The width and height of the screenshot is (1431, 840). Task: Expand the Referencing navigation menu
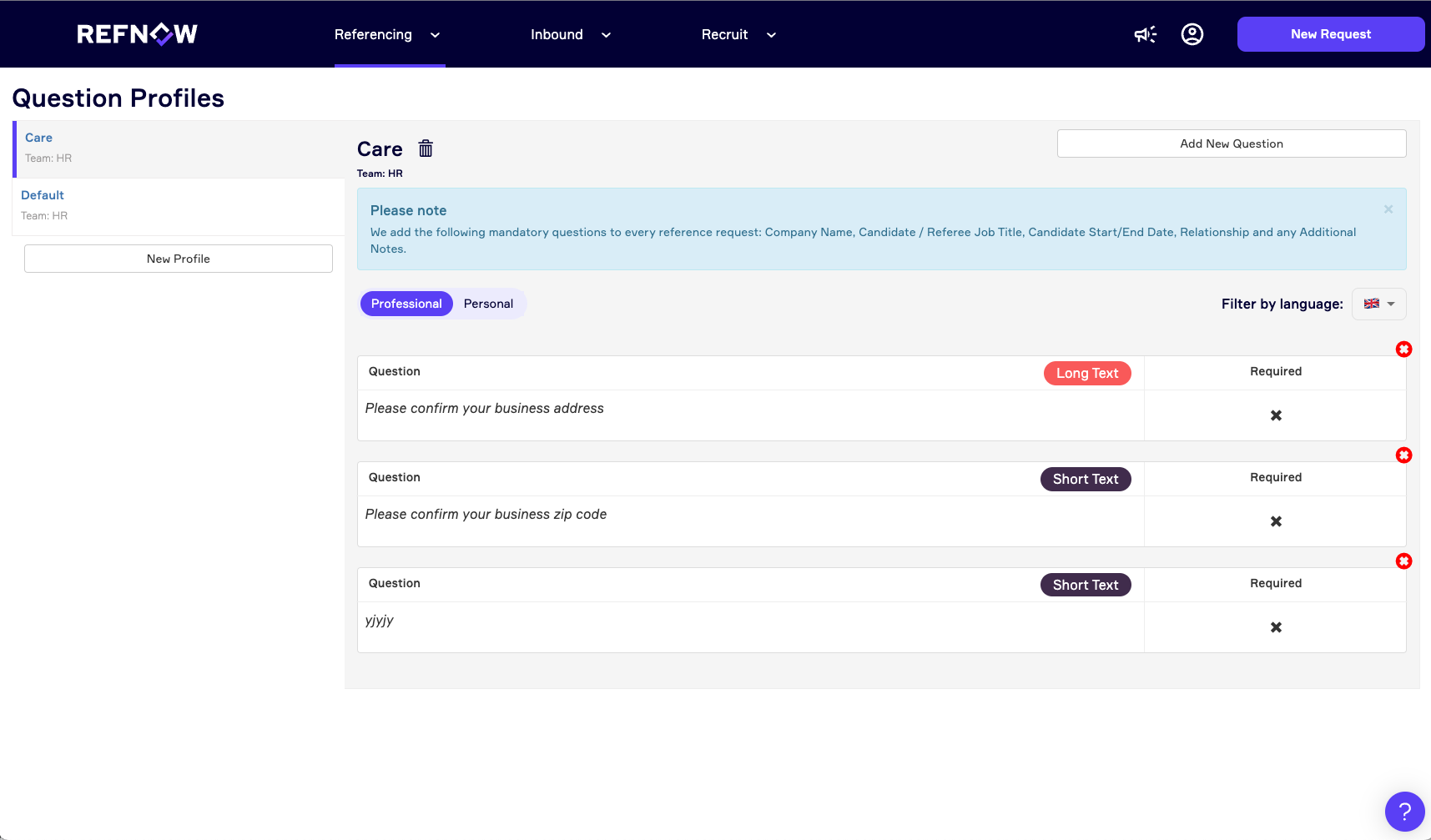pyautogui.click(x=387, y=35)
